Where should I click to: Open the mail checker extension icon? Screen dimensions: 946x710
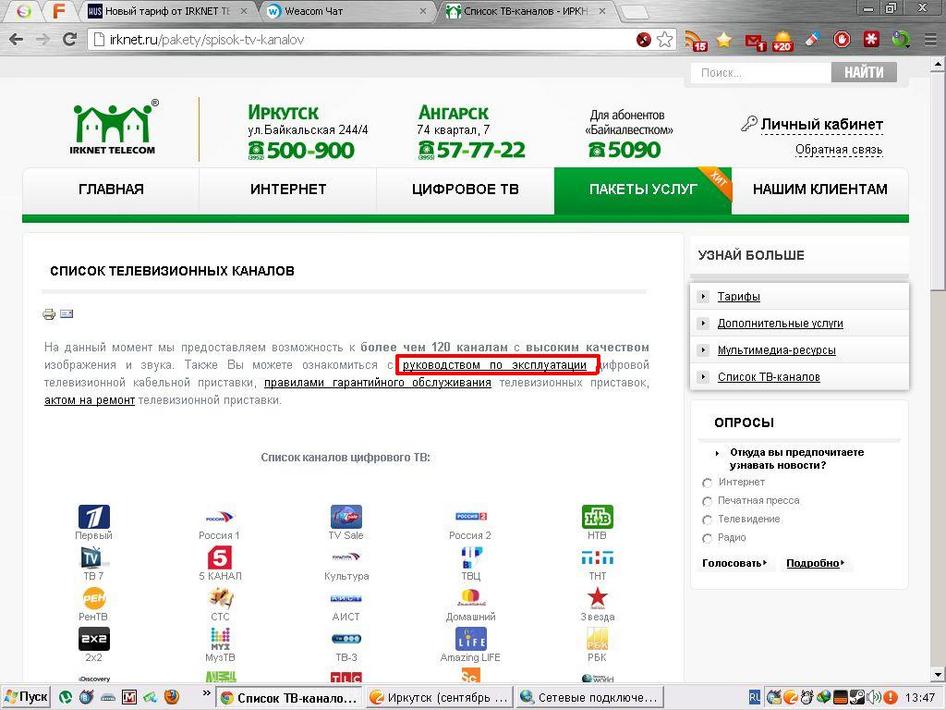[754, 41]
